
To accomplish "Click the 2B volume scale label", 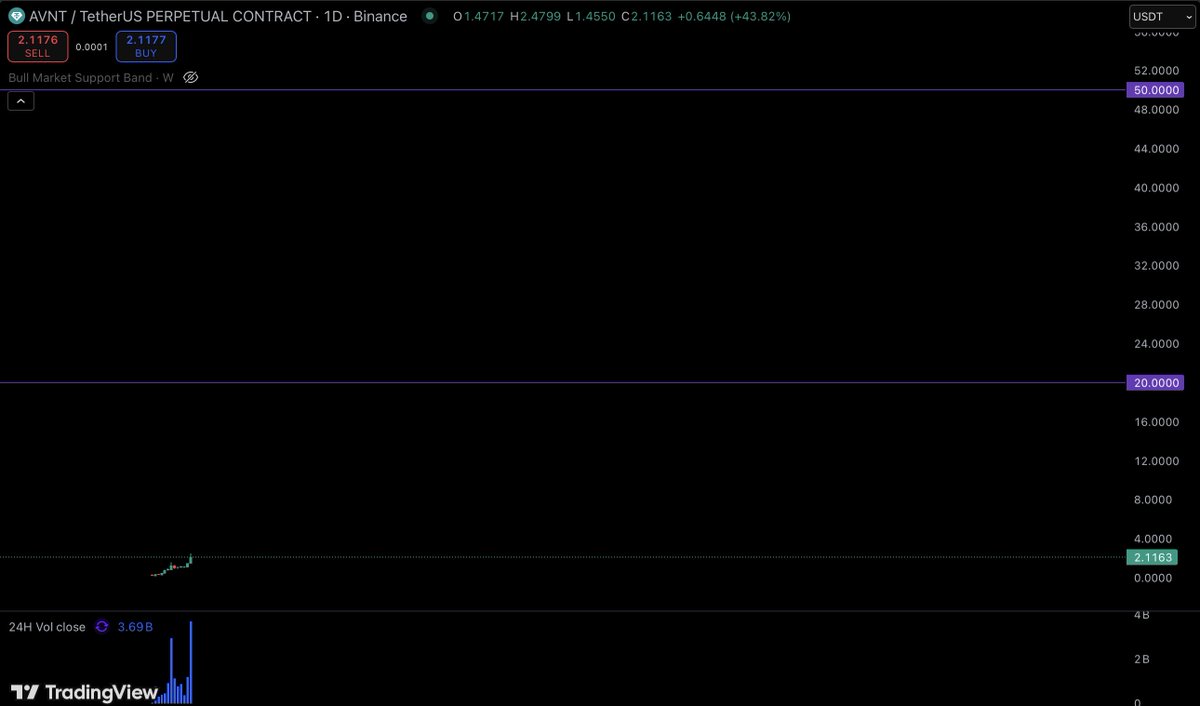I will tap(1141, 660).
